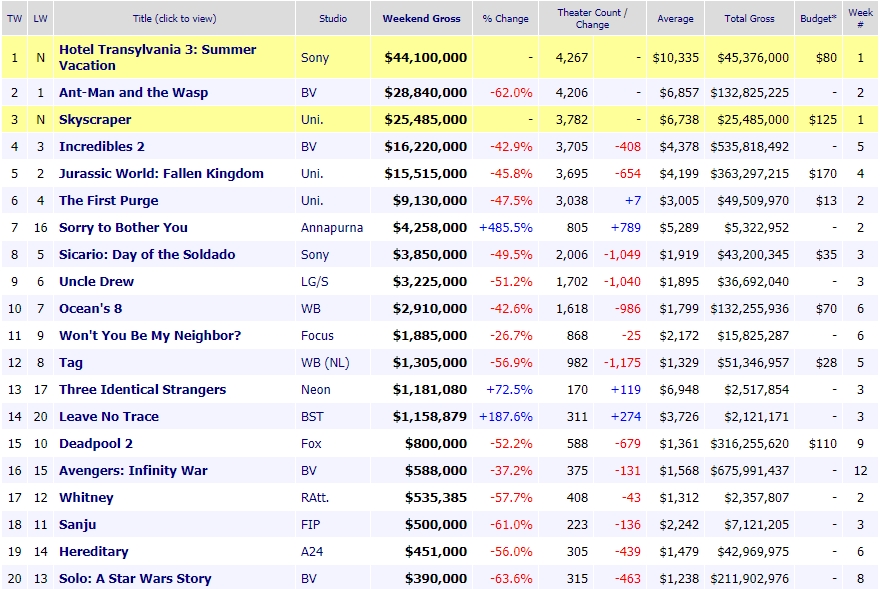Click the +72.5% change value
This screenshot has width=880, height=589.
[x=510, y=390]
